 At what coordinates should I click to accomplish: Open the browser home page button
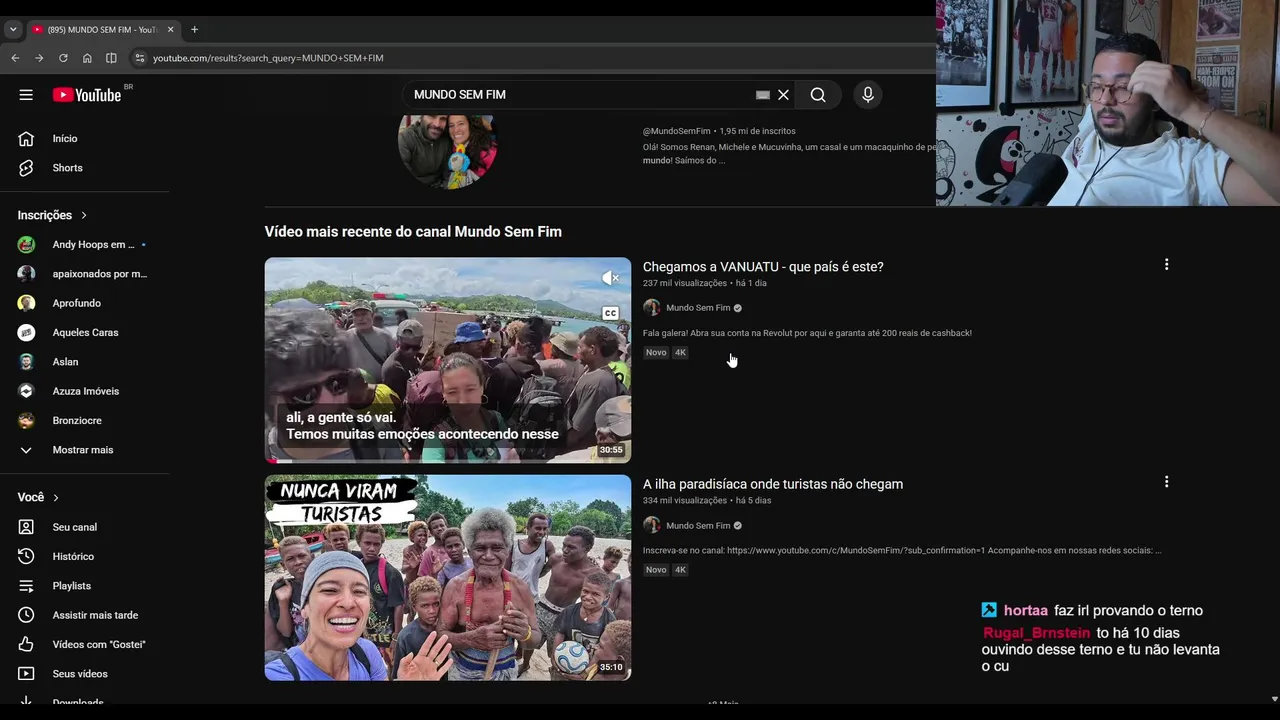coord(87,58)
